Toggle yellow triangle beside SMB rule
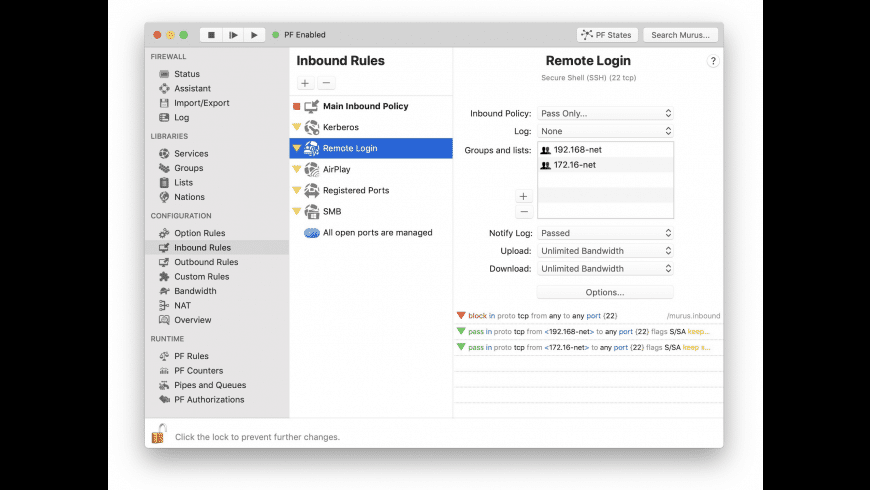870x490 pixels. tap(297, 211)
